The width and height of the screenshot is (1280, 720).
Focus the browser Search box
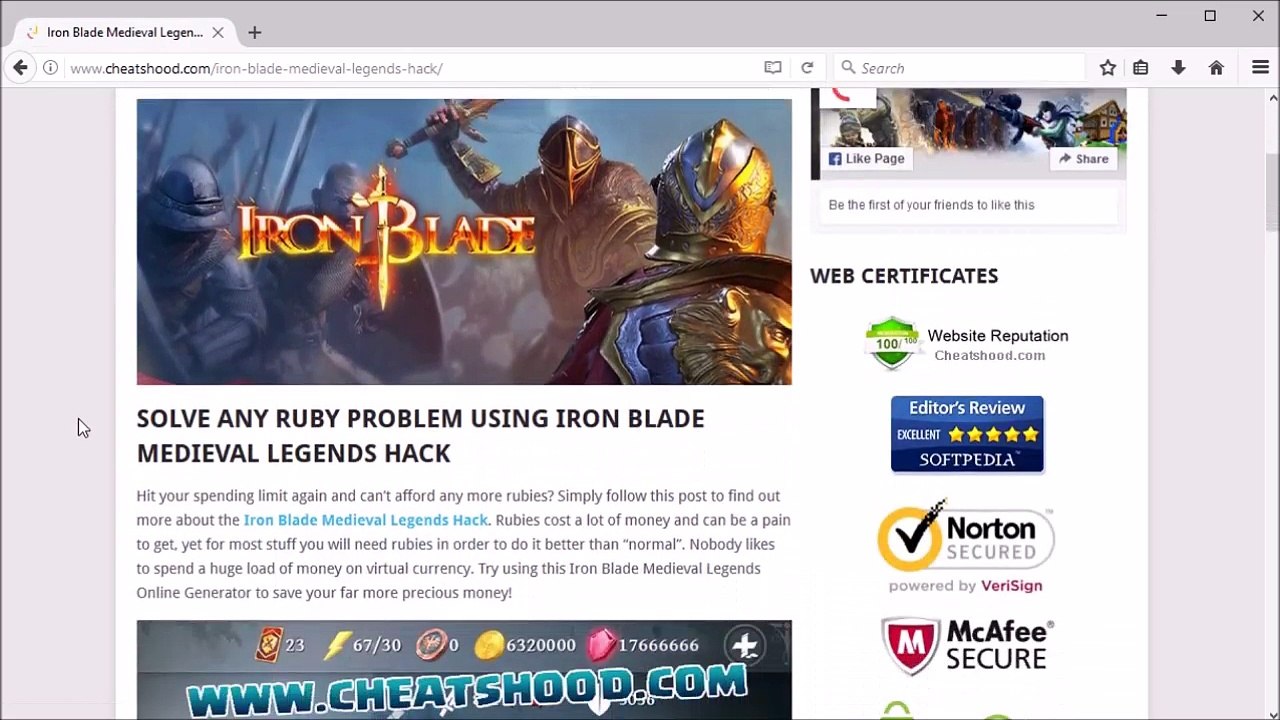[x=960, y=68]
